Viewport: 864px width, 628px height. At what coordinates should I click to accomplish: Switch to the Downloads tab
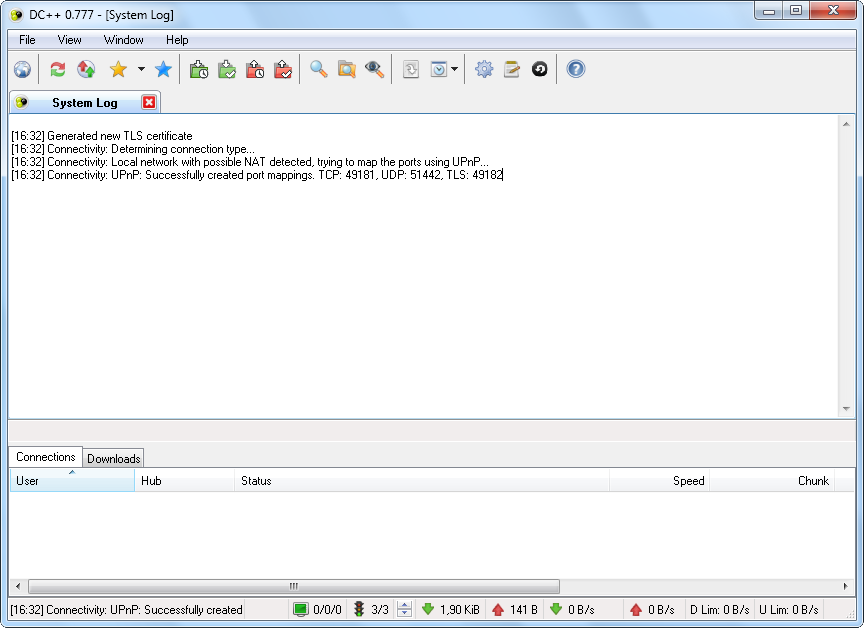click(114, 459)
